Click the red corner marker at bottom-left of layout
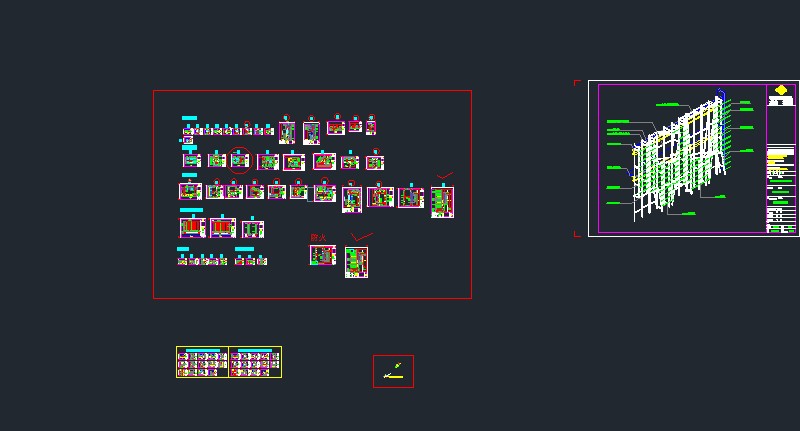Viewport: 800px width, 431px height. tap(576, 235)
